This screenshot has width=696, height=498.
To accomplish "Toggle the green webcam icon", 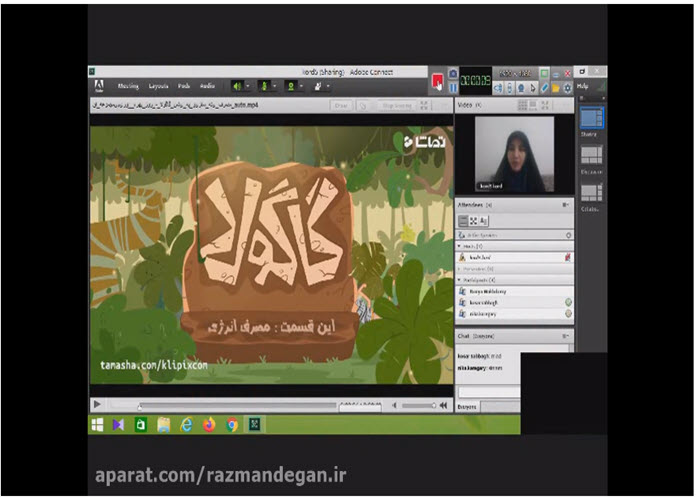I will (291, 86).
